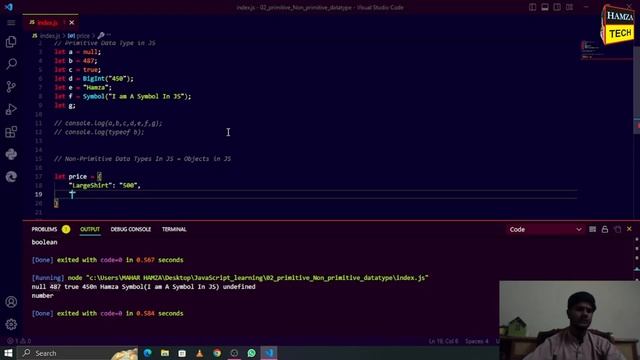Close the index.js editor tab

tap(71, 22)
